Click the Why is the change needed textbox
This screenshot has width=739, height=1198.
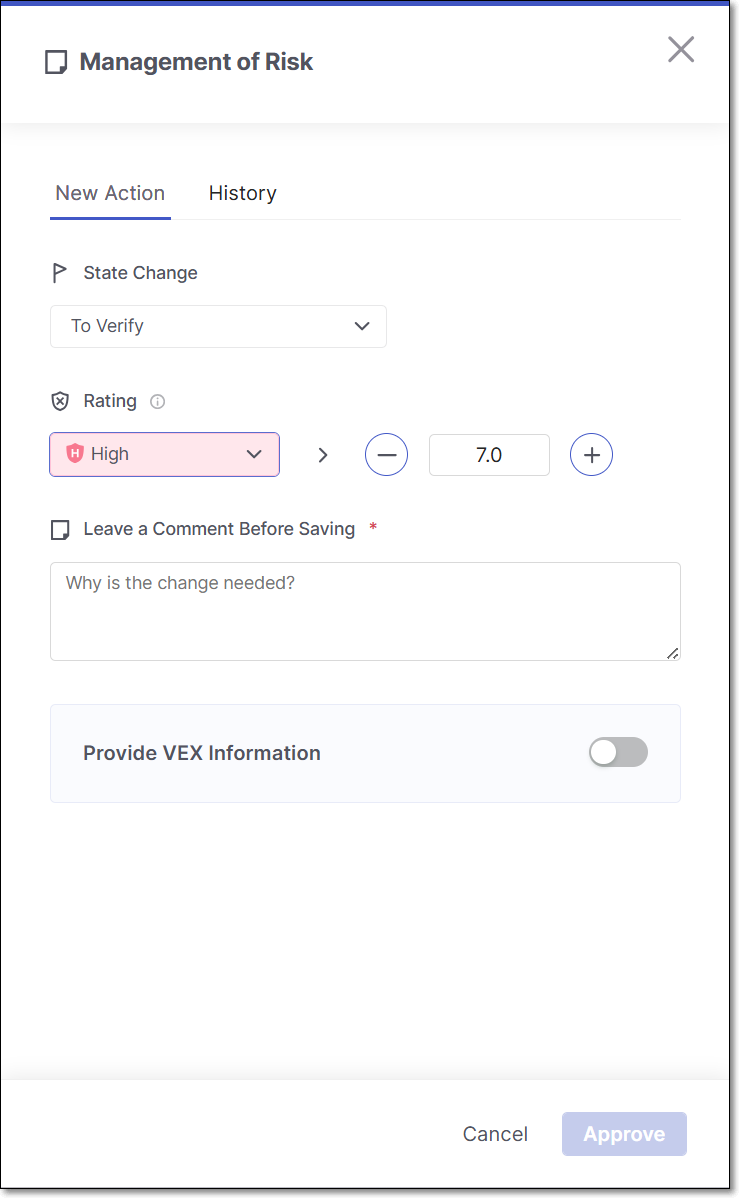365,610
